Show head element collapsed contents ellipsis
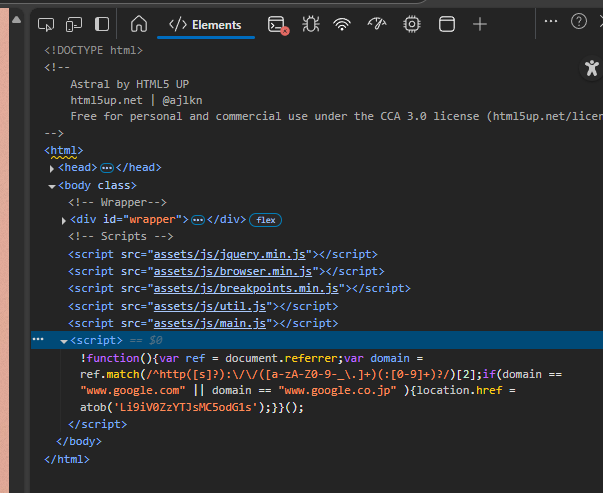The image size is (603, 493). (x=107, y=168)
